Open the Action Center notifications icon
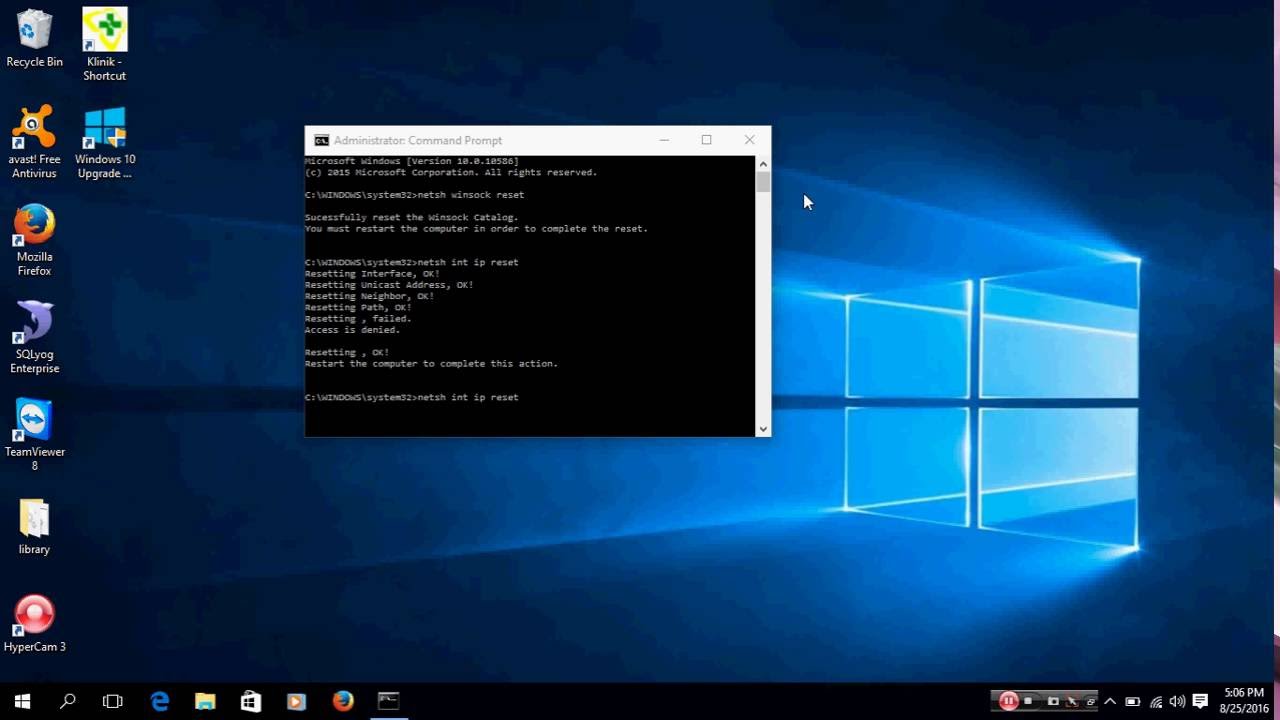The height and width of the screenshot is (720, 1280). click(1201, 701)
